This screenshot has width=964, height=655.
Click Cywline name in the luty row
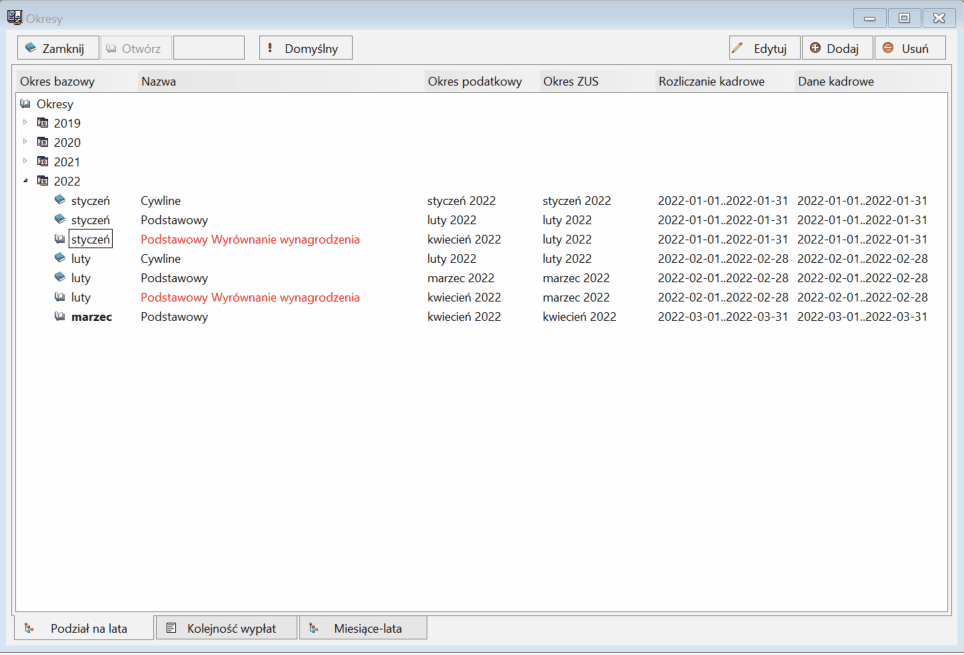[160, 258]
